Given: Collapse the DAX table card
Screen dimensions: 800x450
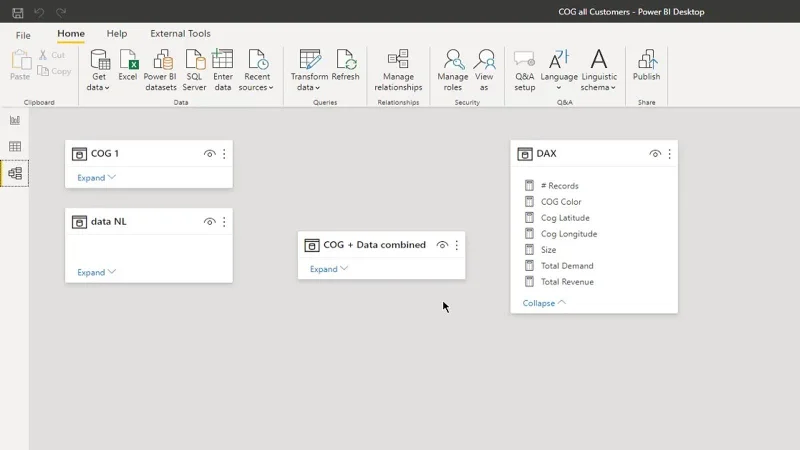Looking at the screenshot, I should coord(544,303).
